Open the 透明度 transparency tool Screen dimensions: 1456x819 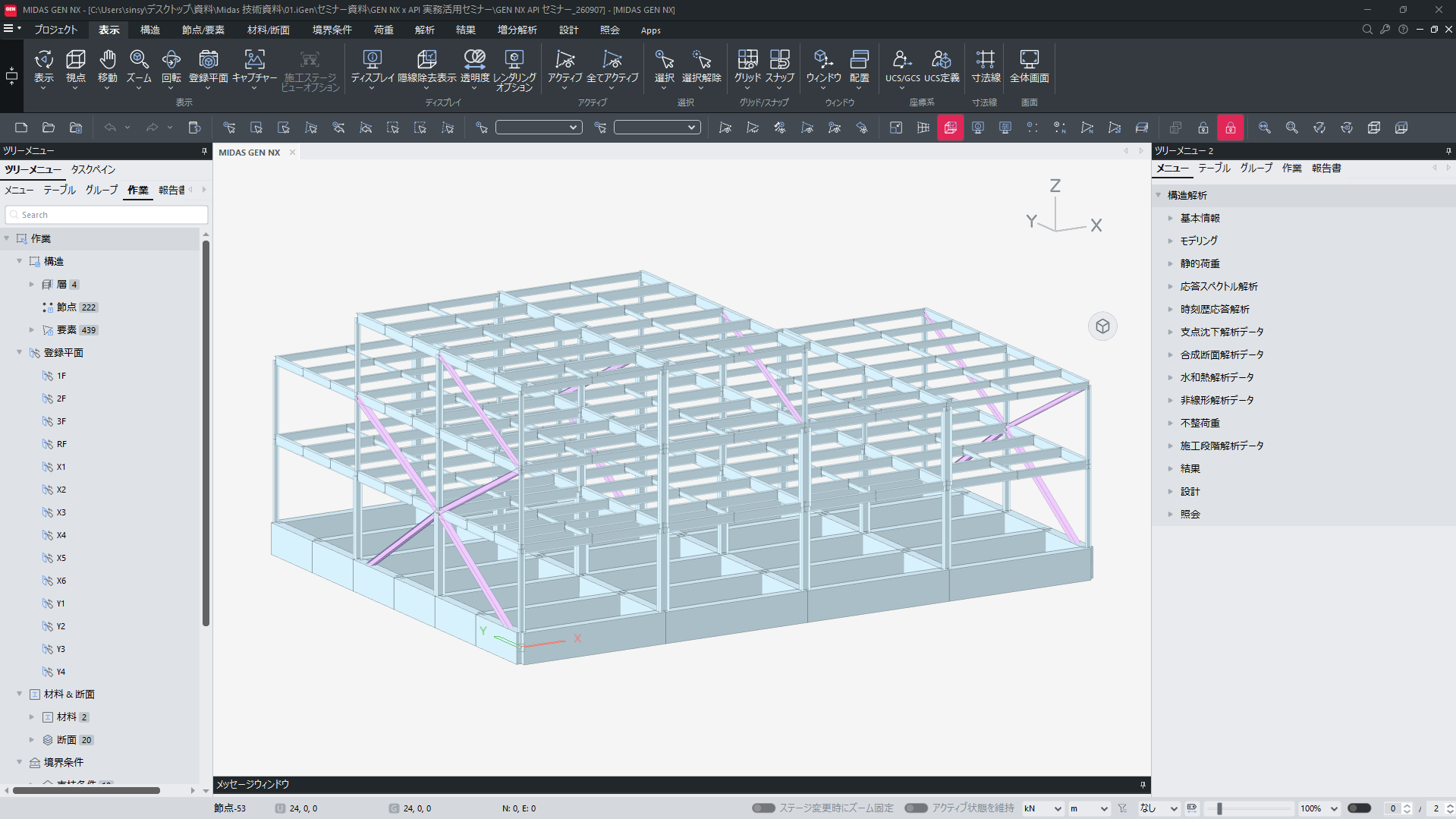tap(475, 66)
